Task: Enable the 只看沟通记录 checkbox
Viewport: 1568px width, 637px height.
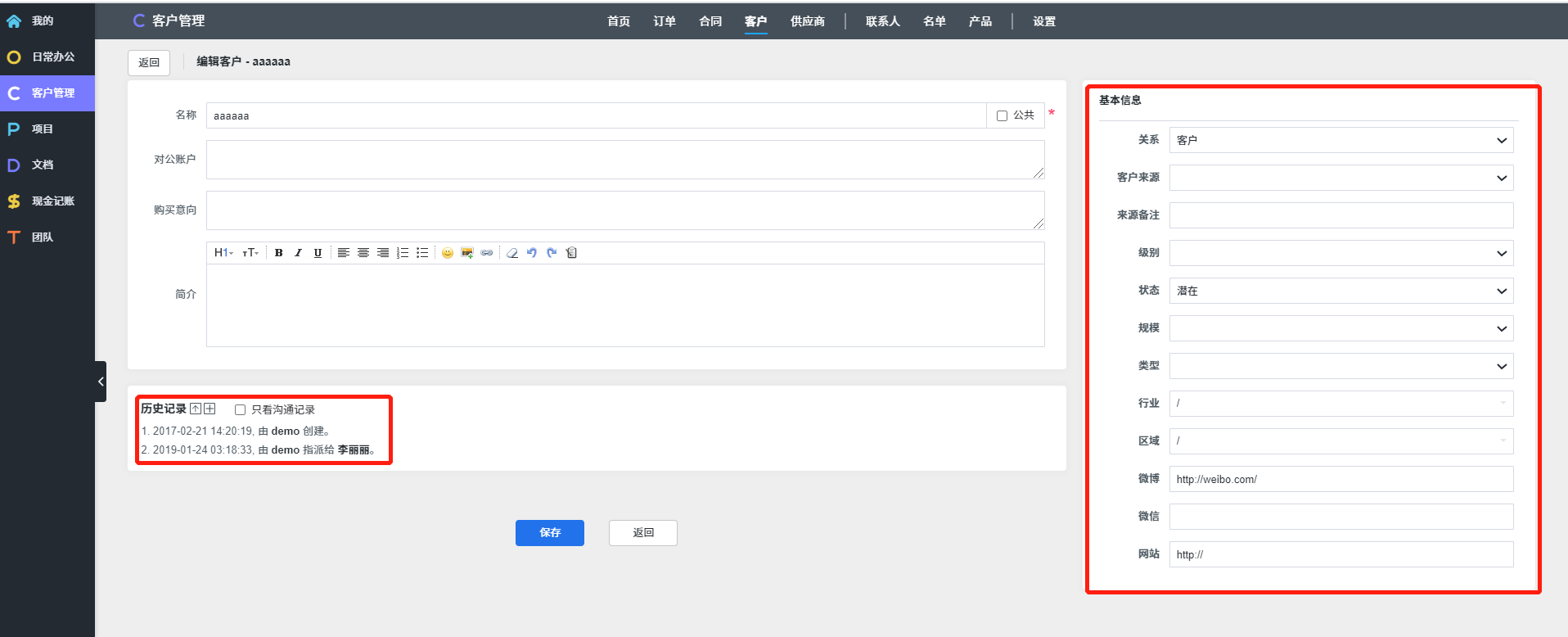Action: click(241, 410)
